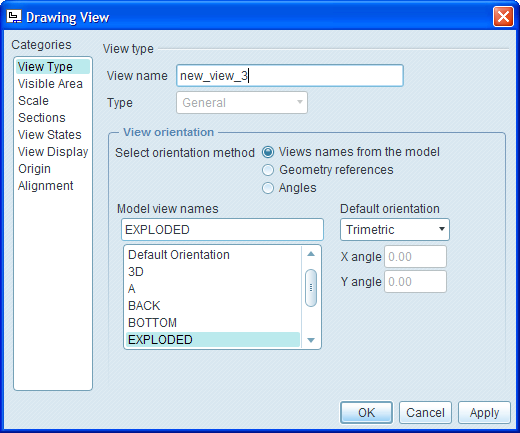Screen dimensions: 520x433
Task: Go to the Sections category
Action: [x=42, y=118]
